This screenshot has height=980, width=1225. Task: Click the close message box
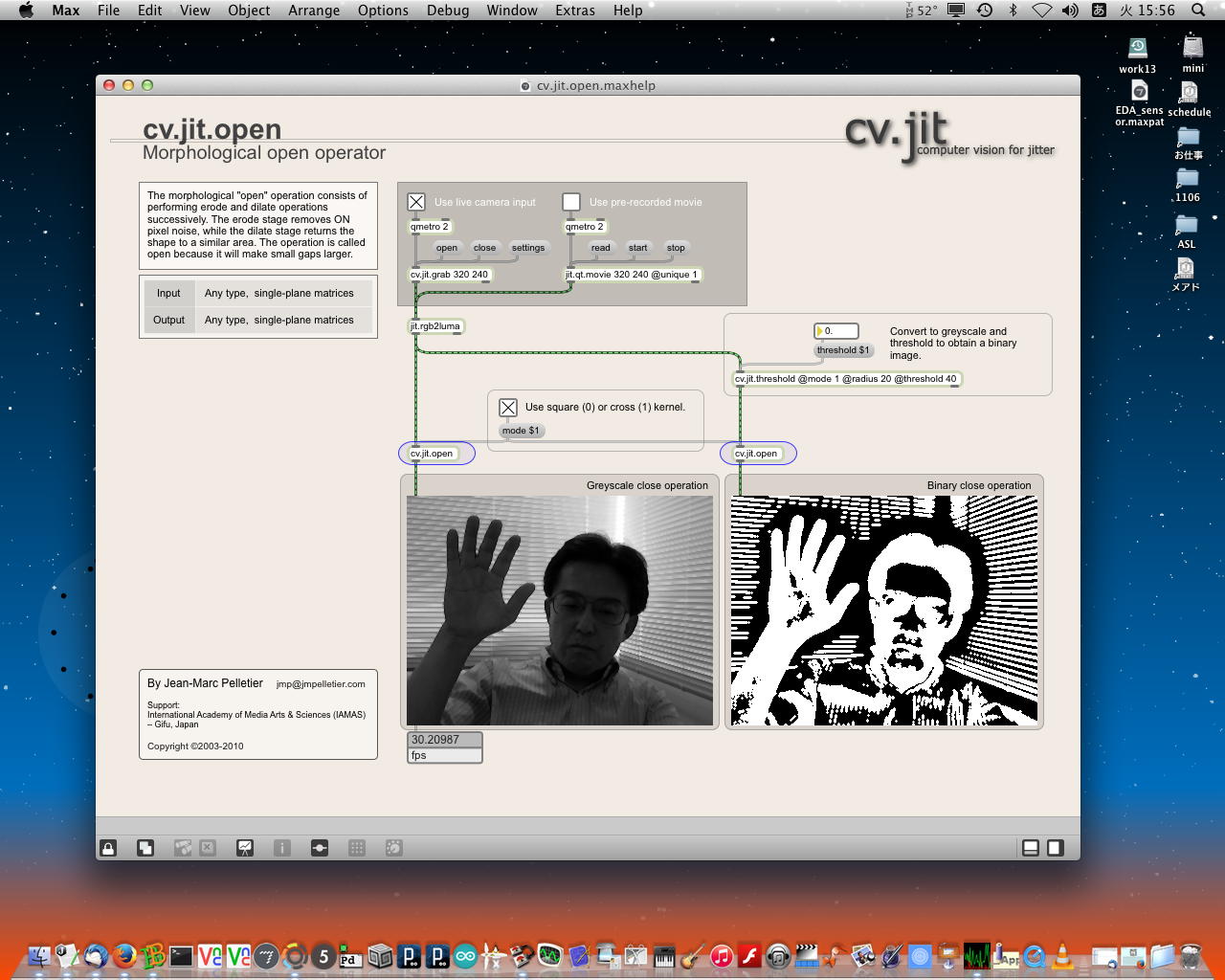tap(485, 248)
